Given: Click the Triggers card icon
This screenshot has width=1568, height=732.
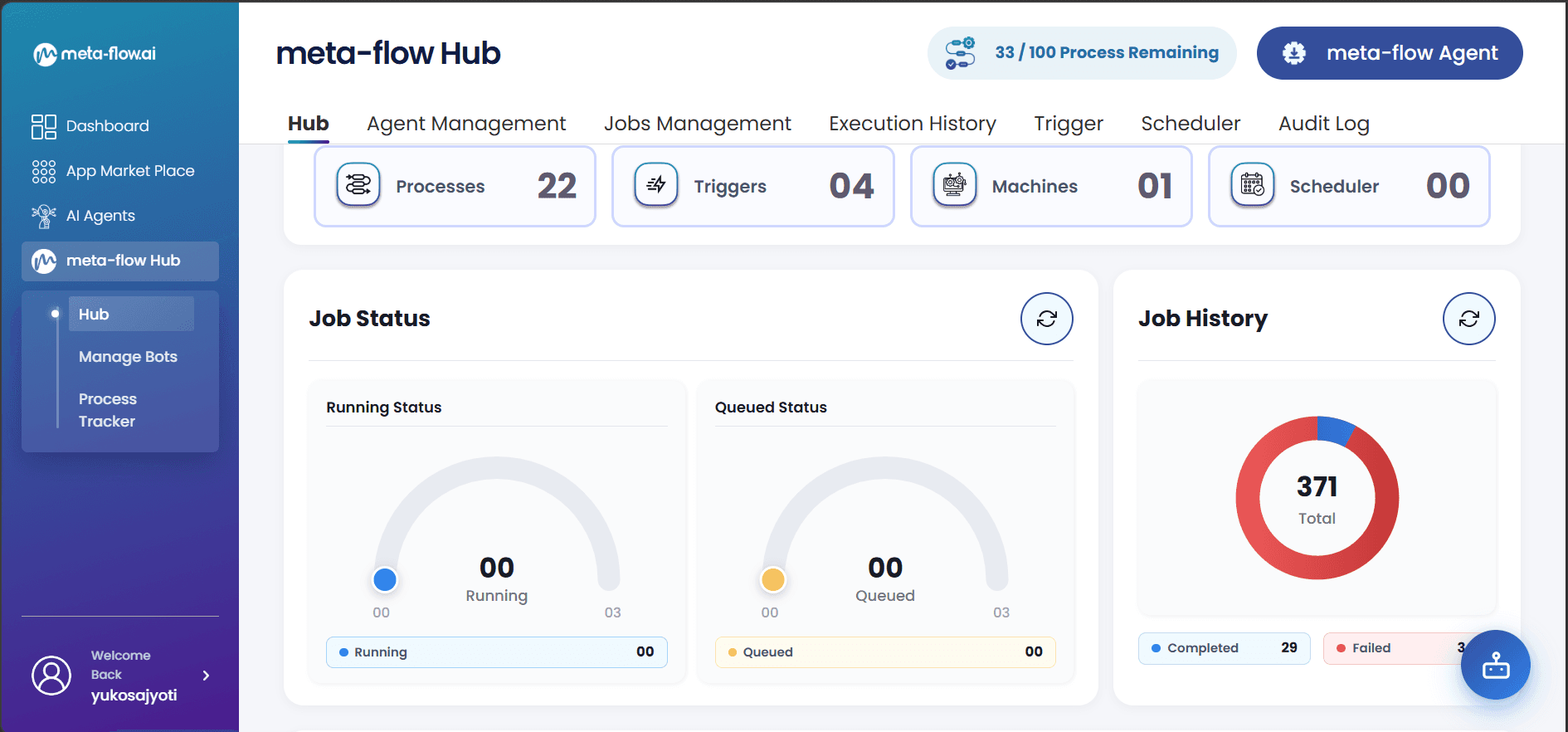Looking at the screenshot, I should [x=656, y=185].
